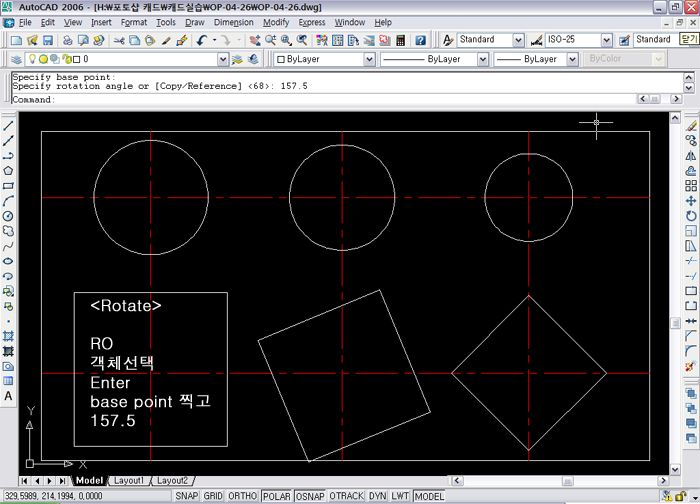
Task: Open the table style Standard combo box
Action: [x=656, y=39]
